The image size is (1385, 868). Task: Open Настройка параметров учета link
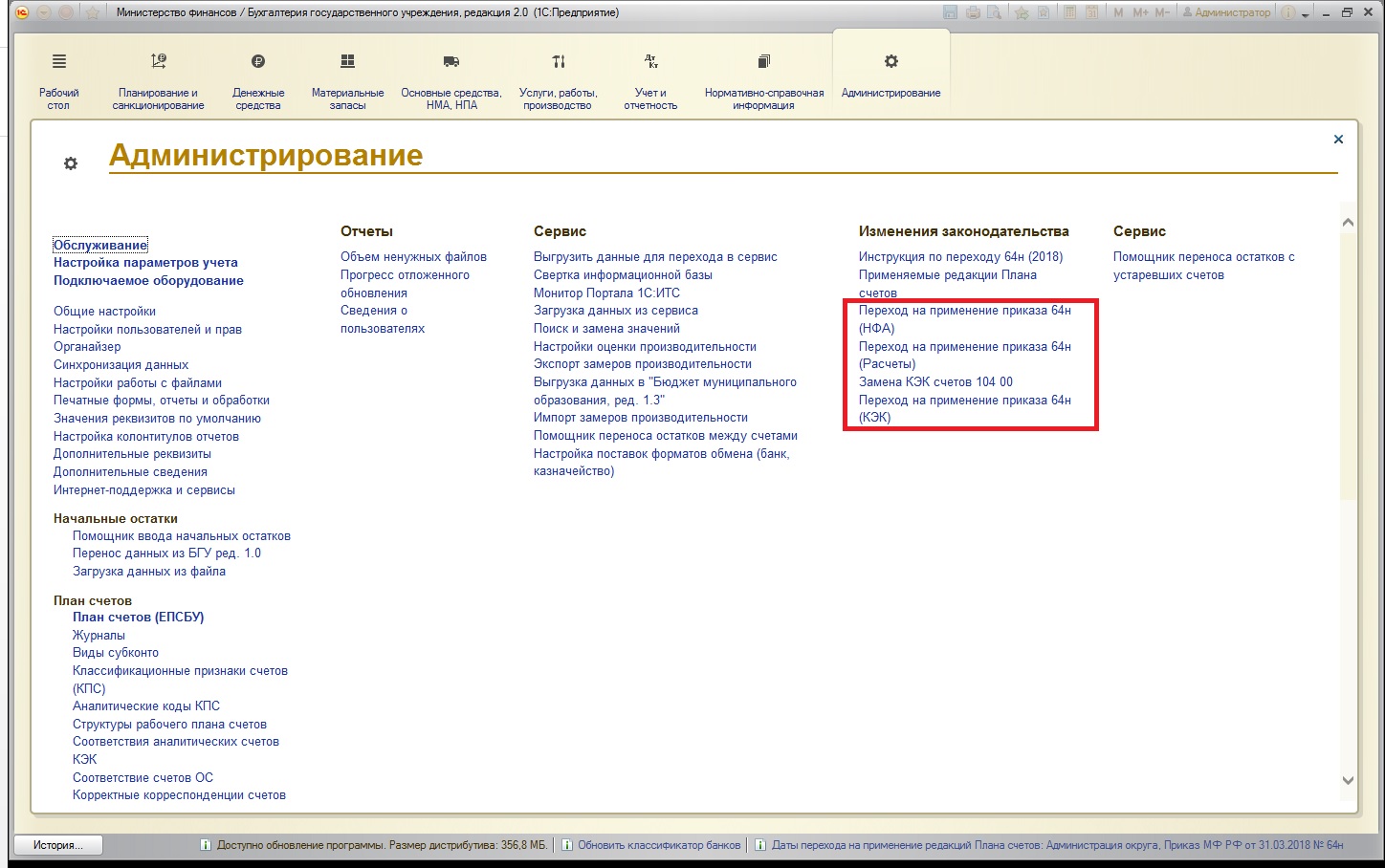pyautogui.click(x=145, y=263)
